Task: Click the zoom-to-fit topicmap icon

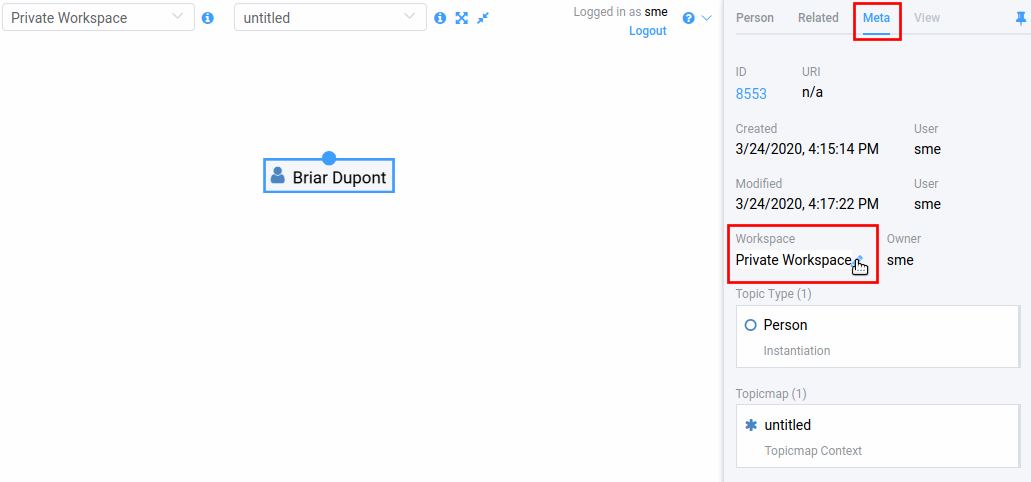Action: click(462, 18)
